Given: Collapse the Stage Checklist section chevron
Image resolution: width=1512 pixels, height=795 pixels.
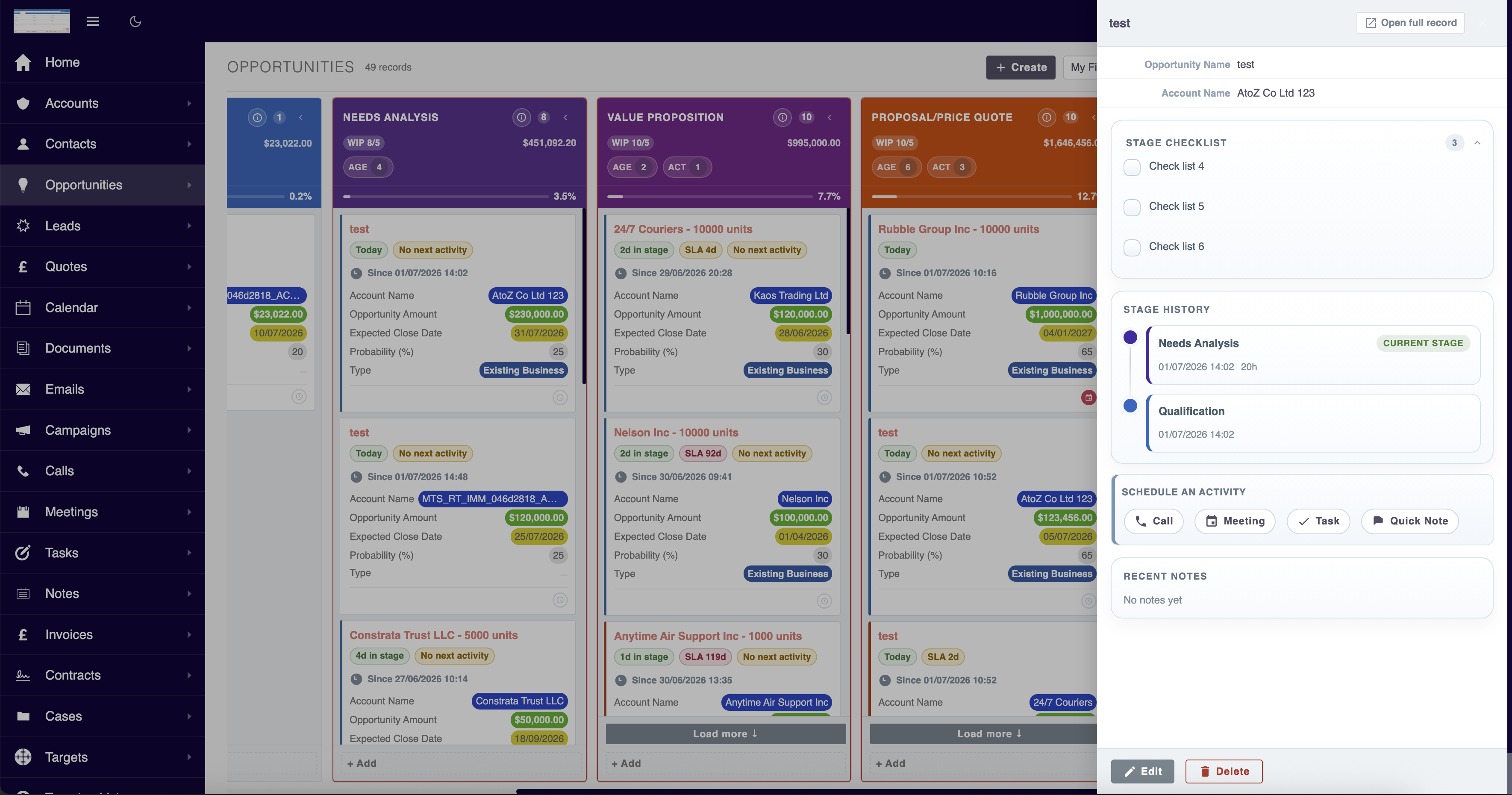Looking at the screenshot, I should pos(1477,143).
